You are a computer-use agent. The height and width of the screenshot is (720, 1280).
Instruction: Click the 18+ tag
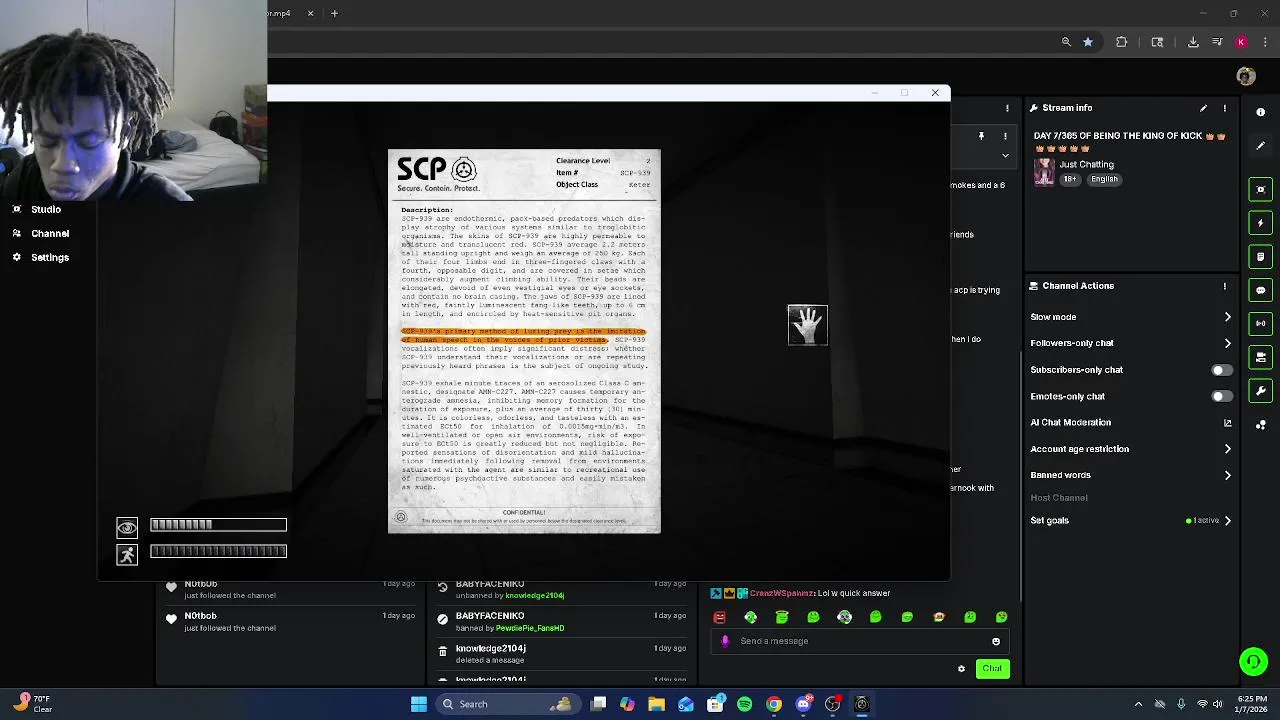(x=1070, y=179)
